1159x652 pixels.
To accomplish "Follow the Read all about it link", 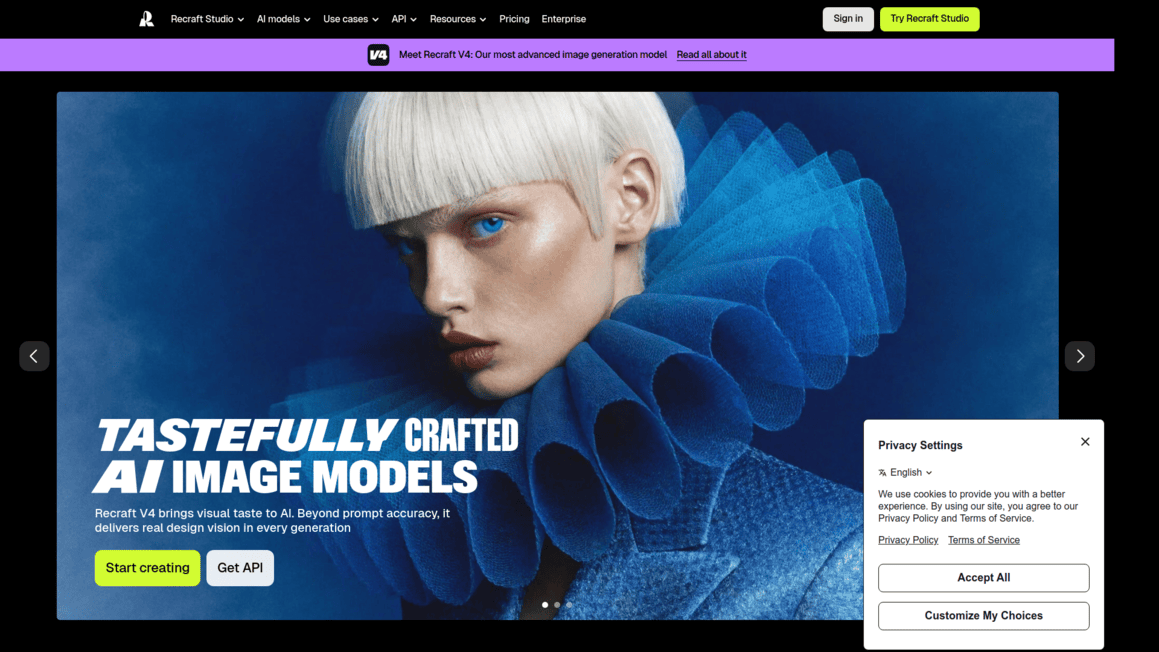I will (711, 55).
